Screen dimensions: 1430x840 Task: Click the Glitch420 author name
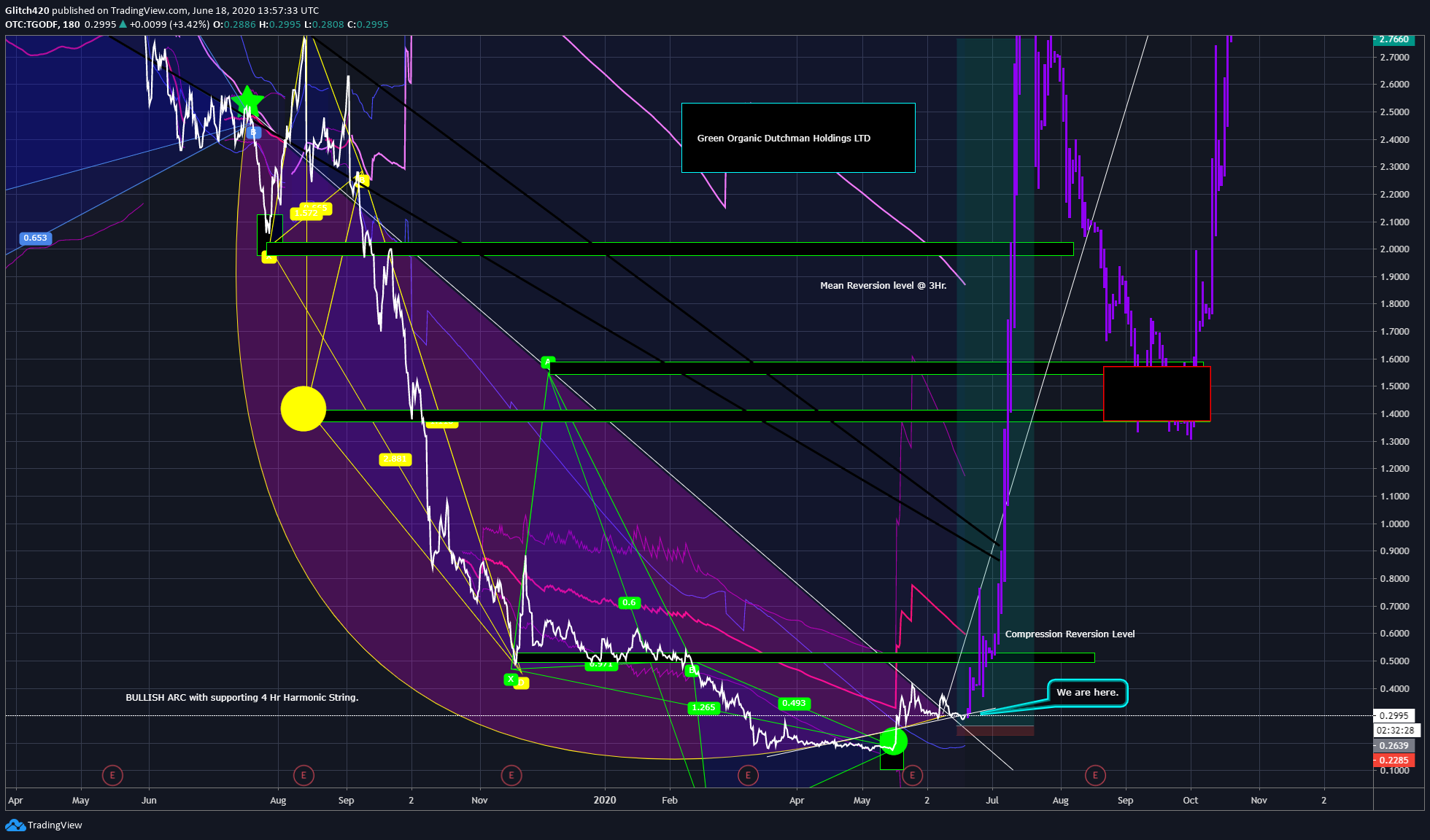click(x=27, y=11)
